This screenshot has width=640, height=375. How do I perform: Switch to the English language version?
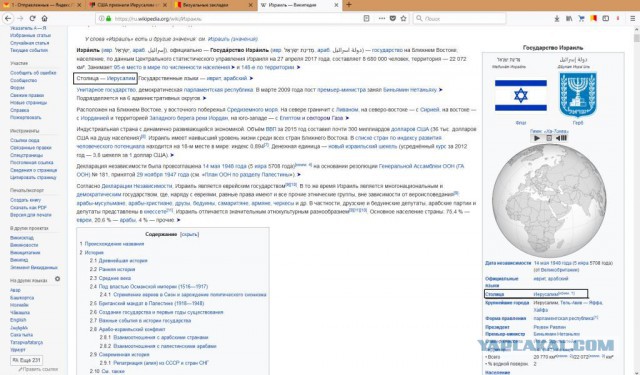[18, 320]
